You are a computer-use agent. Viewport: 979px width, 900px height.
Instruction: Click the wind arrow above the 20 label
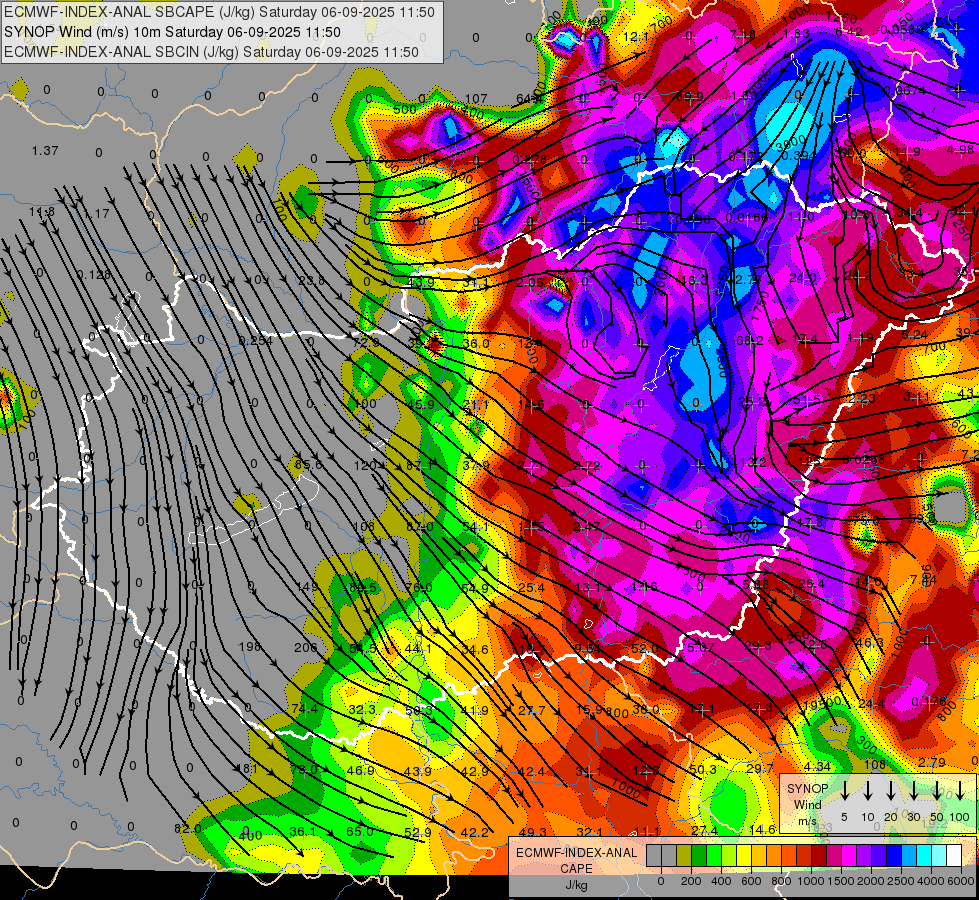click(x=890, y=791)
